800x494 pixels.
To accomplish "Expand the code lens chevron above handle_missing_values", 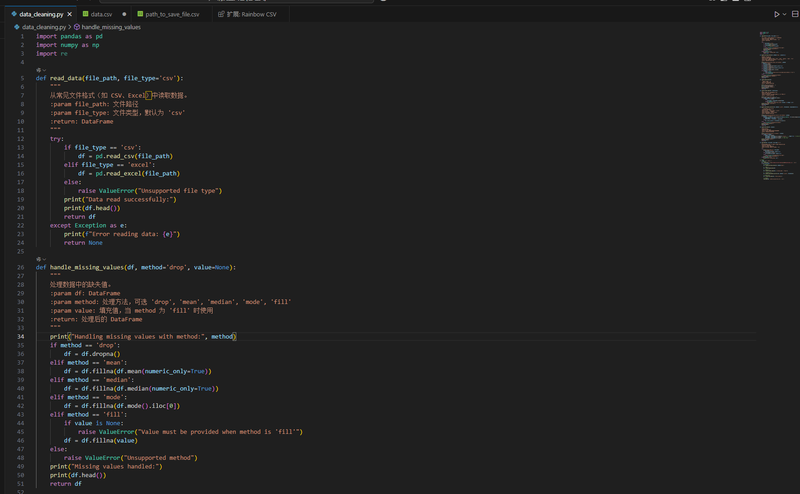I will [x=44, y=259].
